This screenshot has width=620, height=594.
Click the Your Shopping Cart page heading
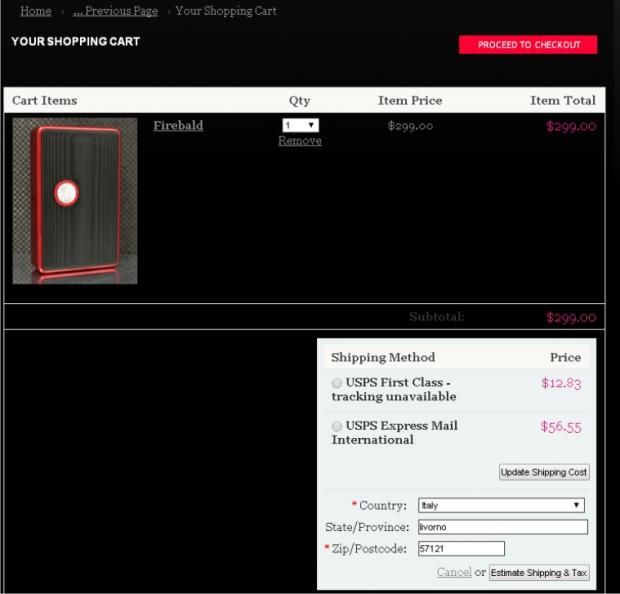pos(76,42)
